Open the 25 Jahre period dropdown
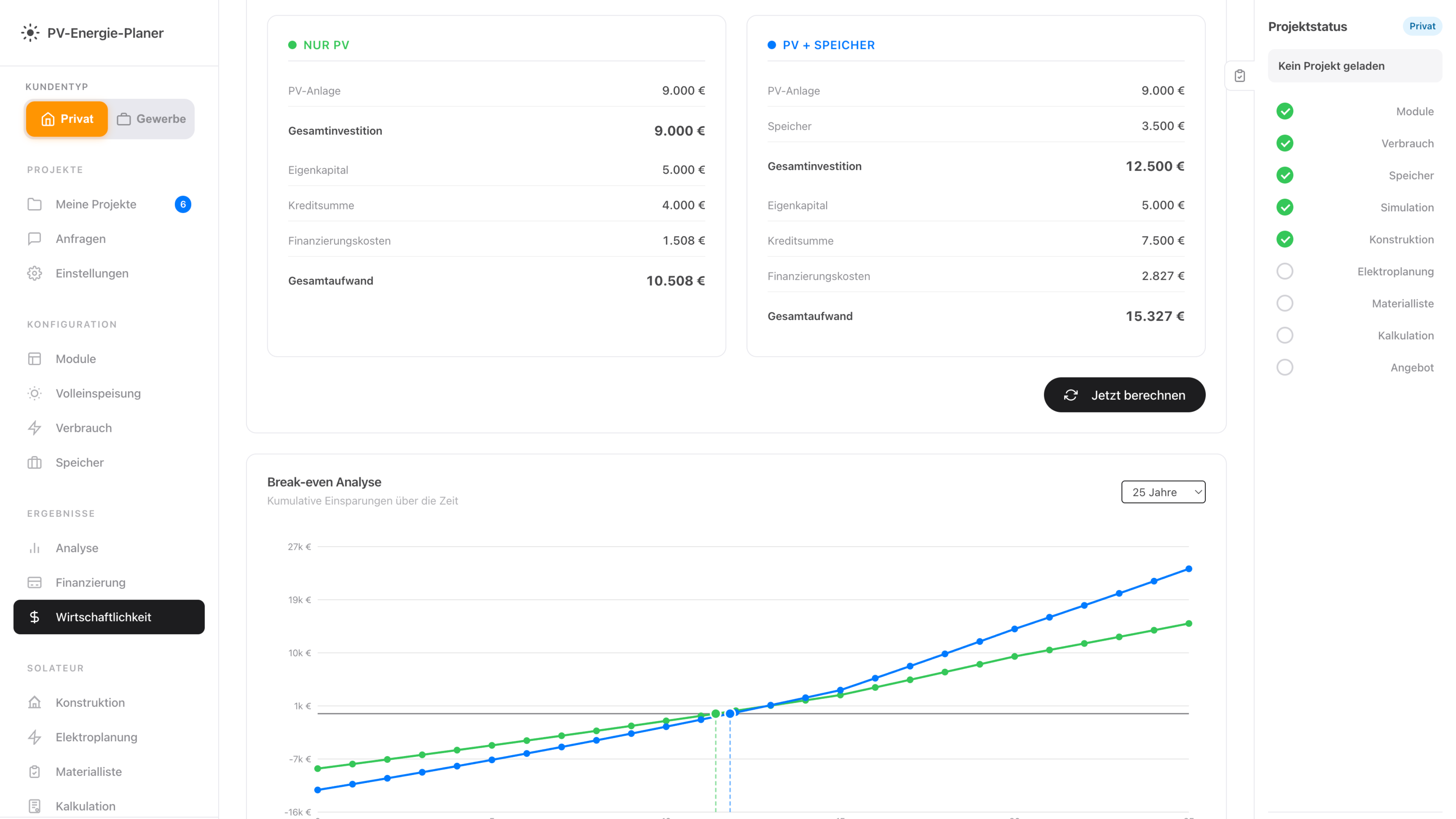 tap(1163, 492)
